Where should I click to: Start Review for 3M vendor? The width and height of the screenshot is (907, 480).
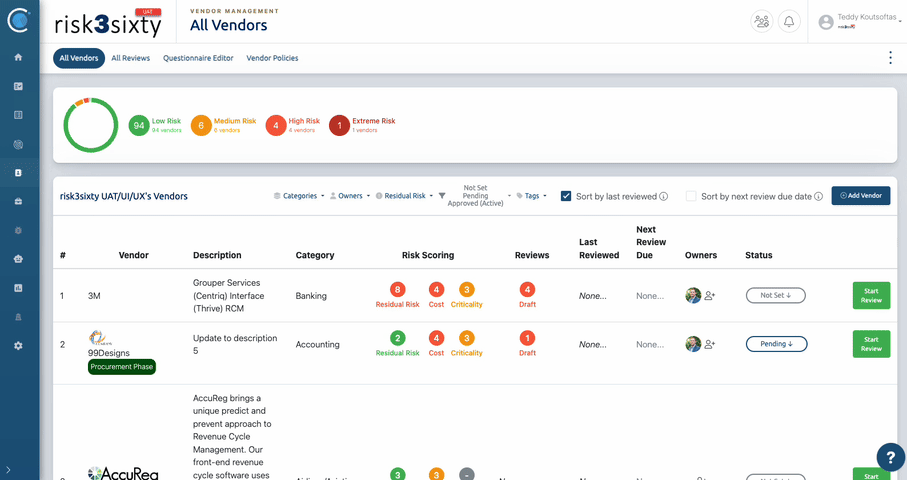click(x=871, y=296)
